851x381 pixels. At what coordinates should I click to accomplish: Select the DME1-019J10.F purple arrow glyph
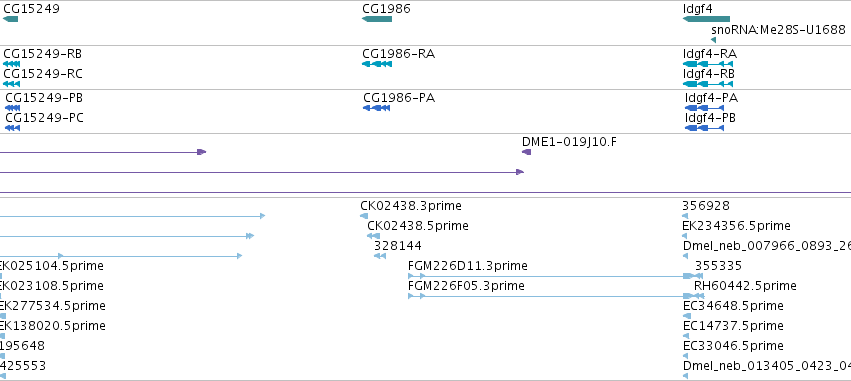[526, 152]
